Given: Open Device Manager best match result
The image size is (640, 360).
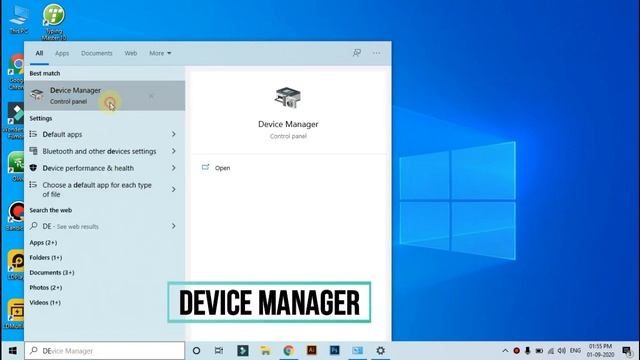Looking at the screenshot, I should point(104,96).
